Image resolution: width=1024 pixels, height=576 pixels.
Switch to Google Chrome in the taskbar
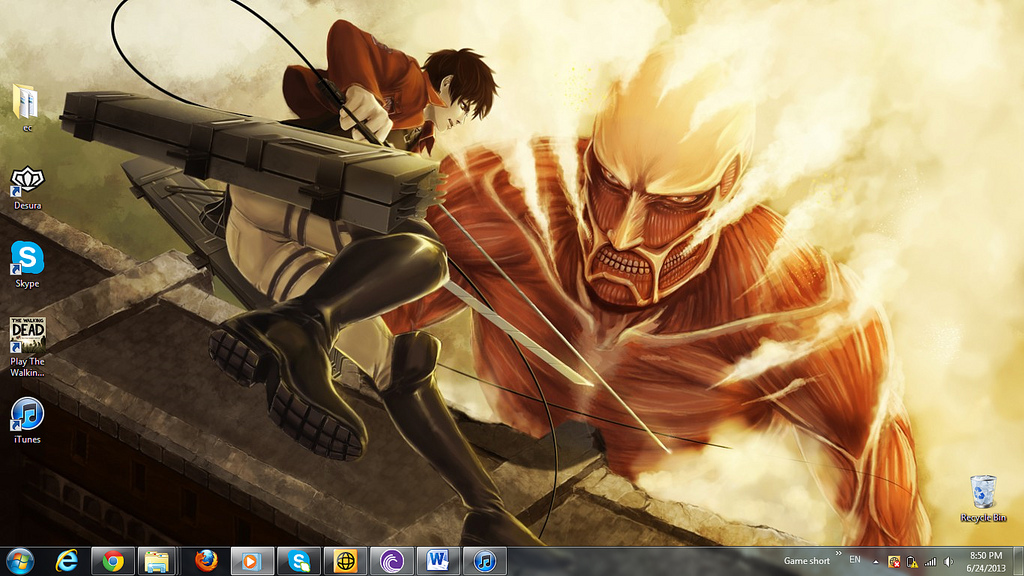(113, 561)
